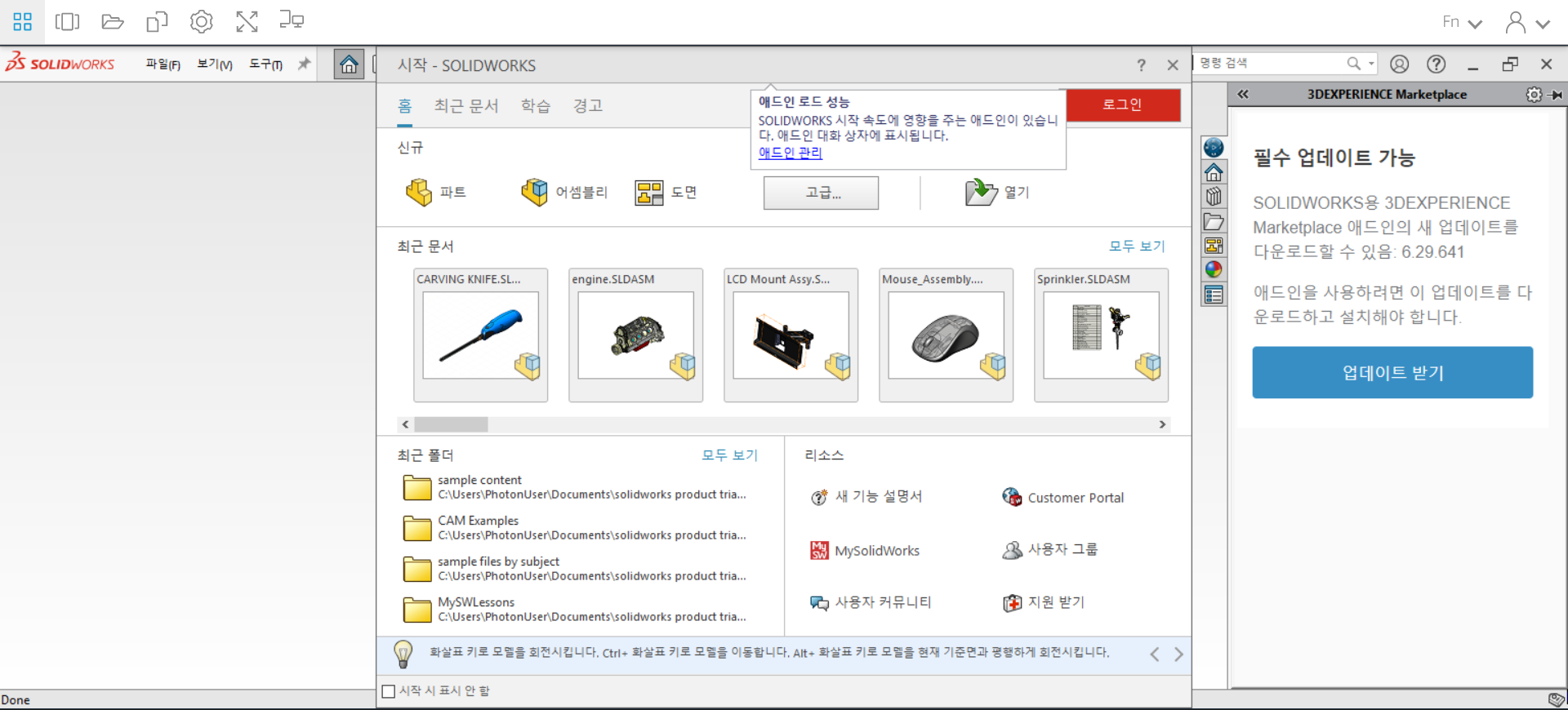The width and height of the screenshot is (1568, 710).
Task: Click the multi-monitor display icon
Action: click(x=292, y=20)
